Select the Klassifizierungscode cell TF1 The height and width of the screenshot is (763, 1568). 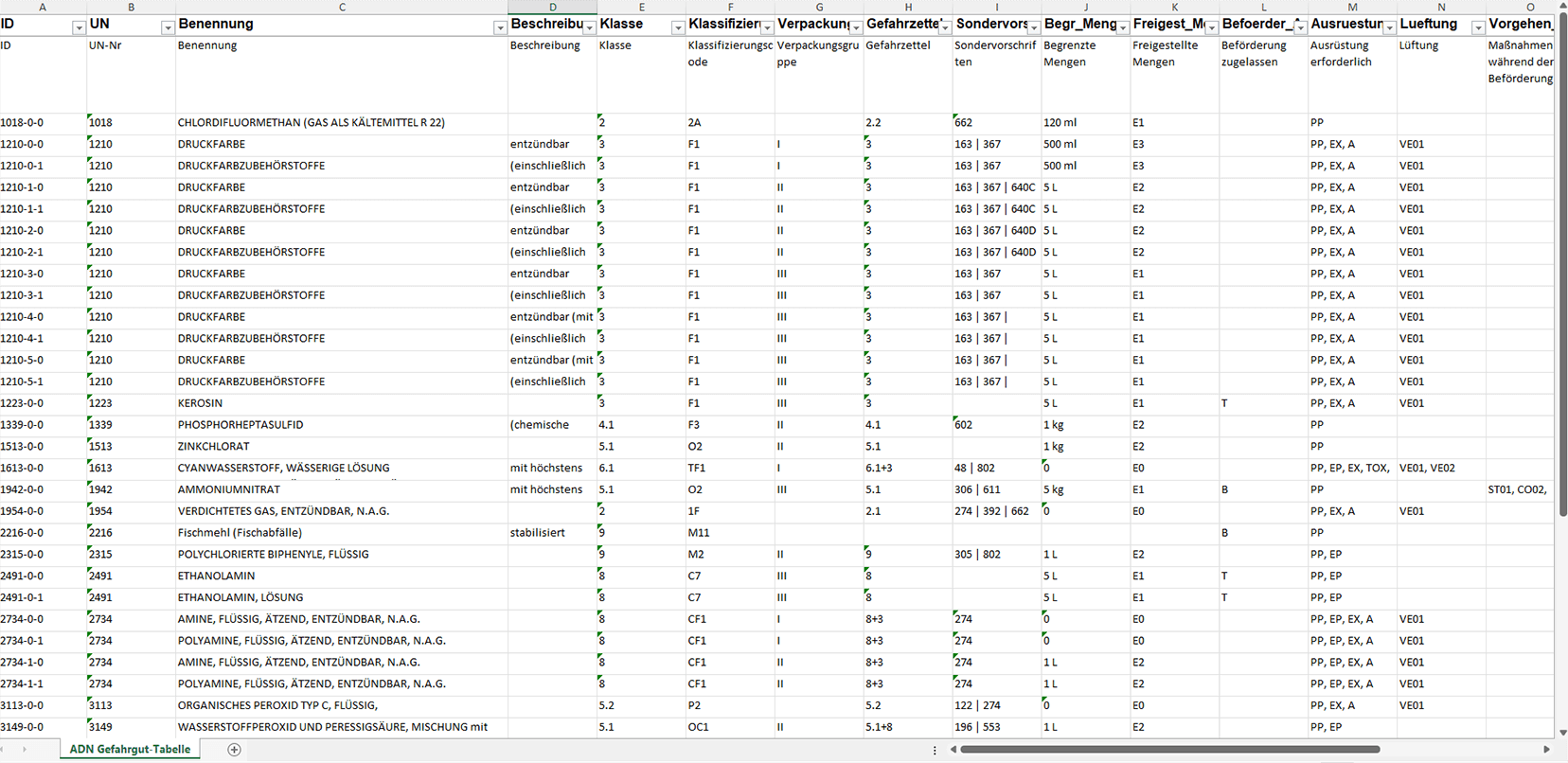(730, 469)
